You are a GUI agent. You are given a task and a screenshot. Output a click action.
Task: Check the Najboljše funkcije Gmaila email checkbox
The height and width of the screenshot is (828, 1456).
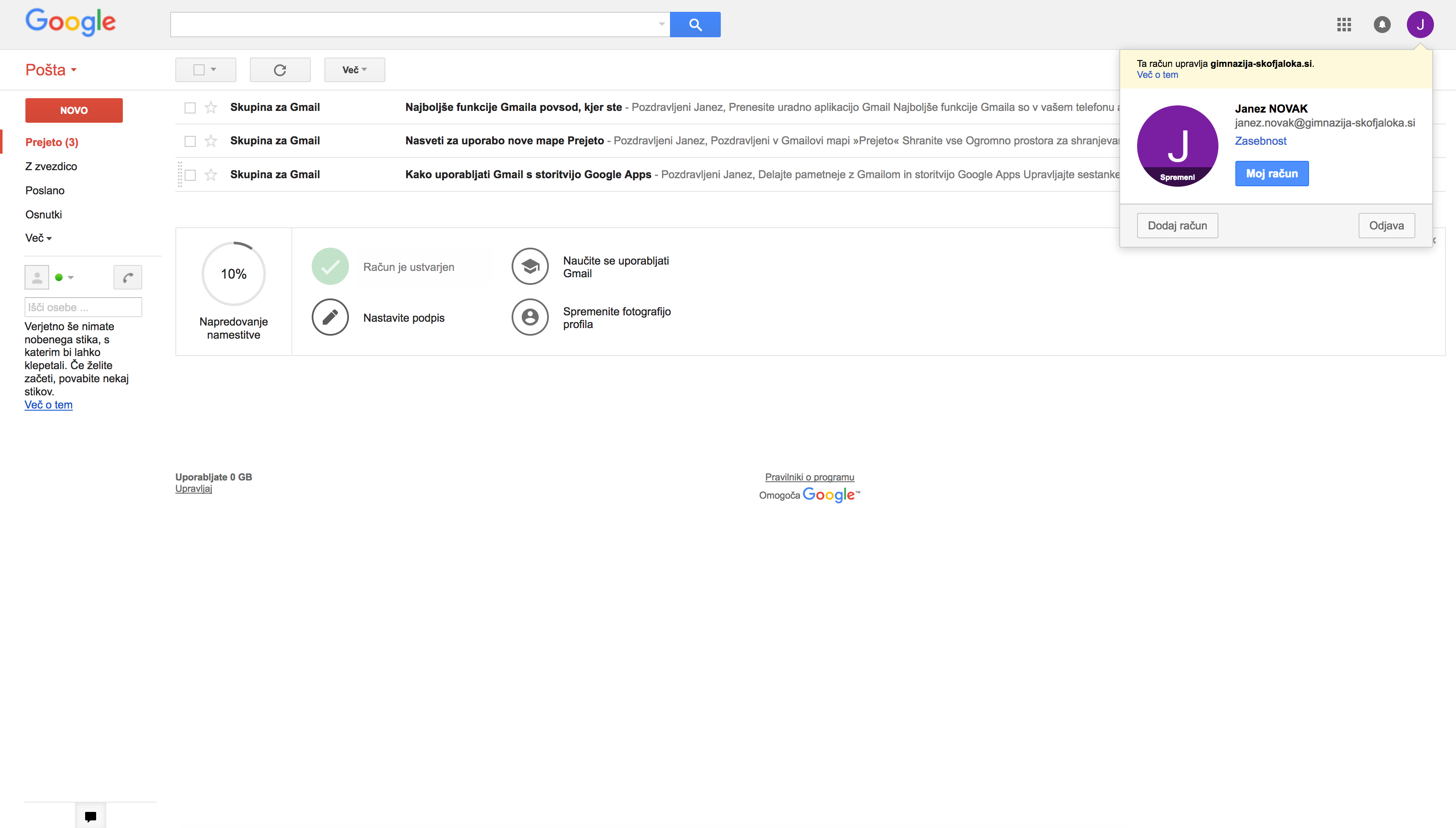pos(190,108)
